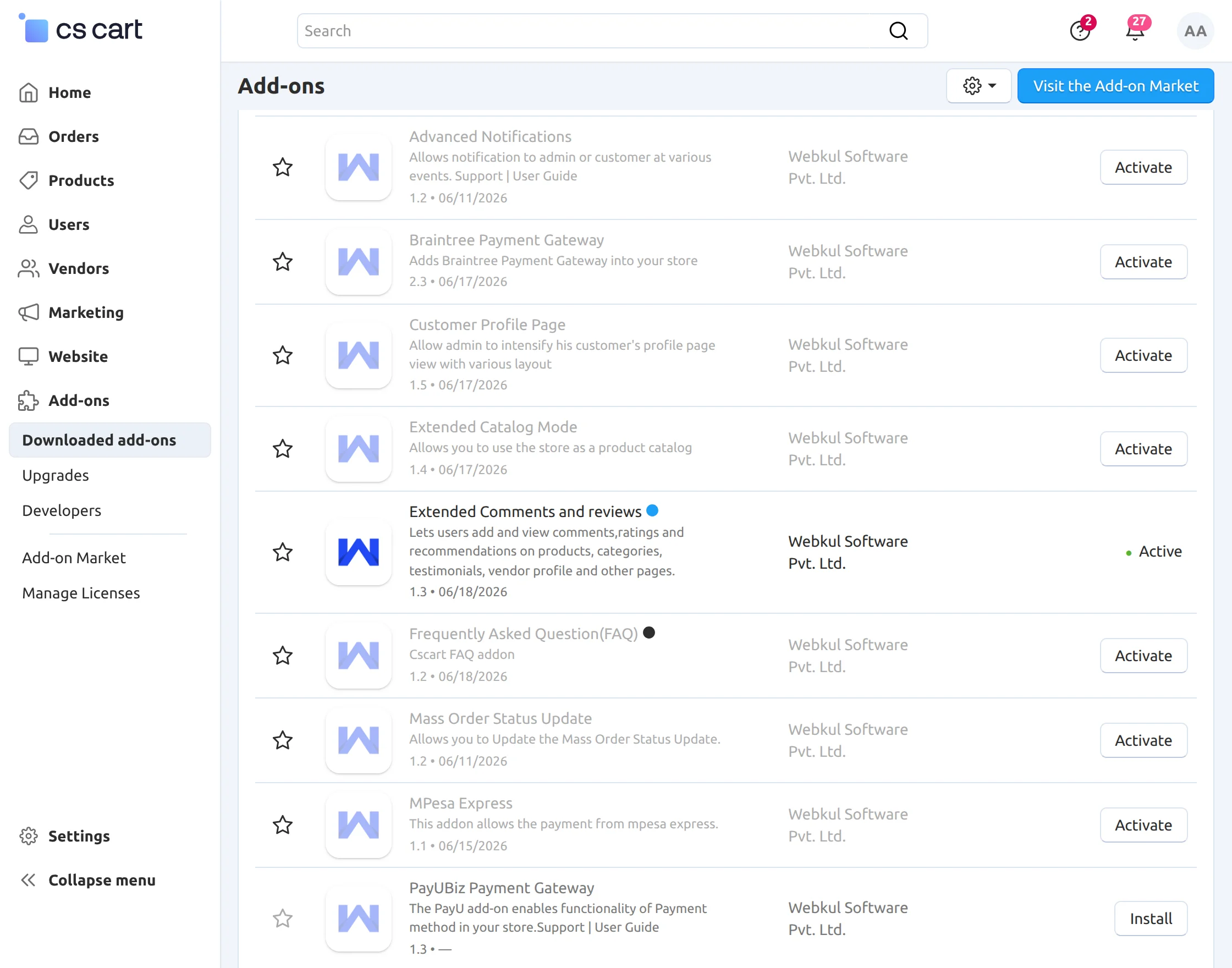Open the Orders menu
The image size is (1232, 968).
click(74, 136)
